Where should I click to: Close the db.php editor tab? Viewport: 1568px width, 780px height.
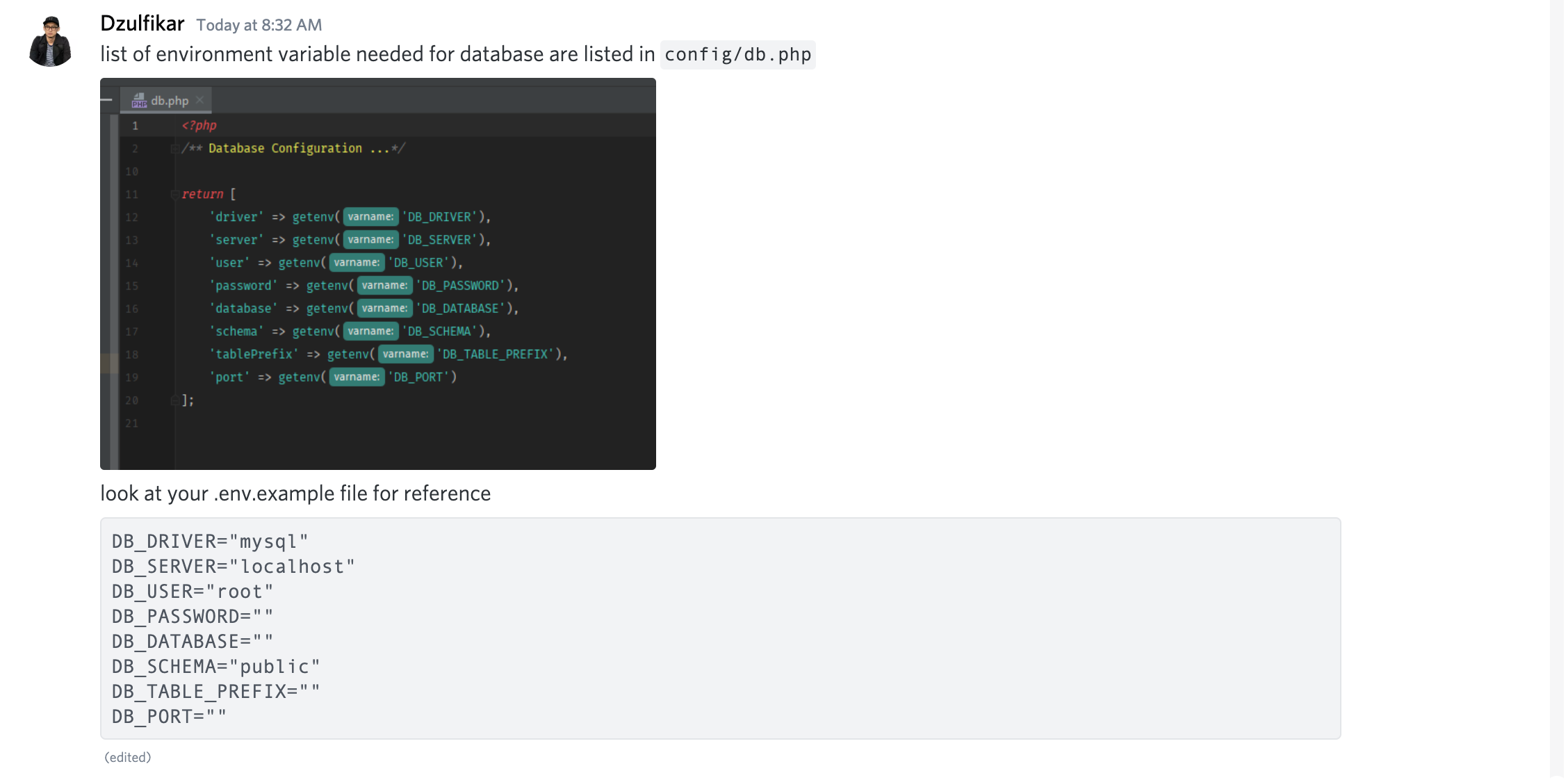(x=200, y=100)
